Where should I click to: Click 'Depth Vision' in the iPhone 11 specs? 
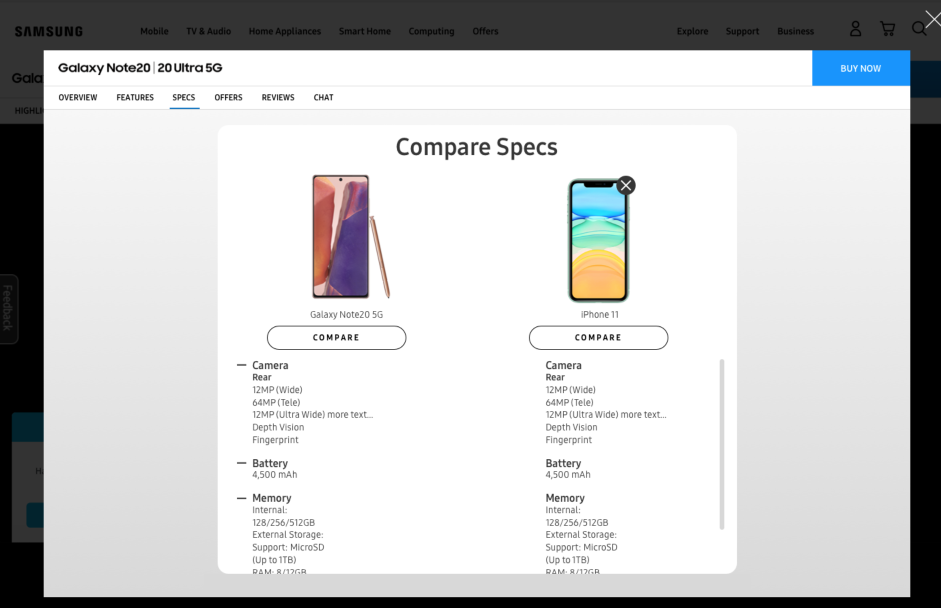571,427
